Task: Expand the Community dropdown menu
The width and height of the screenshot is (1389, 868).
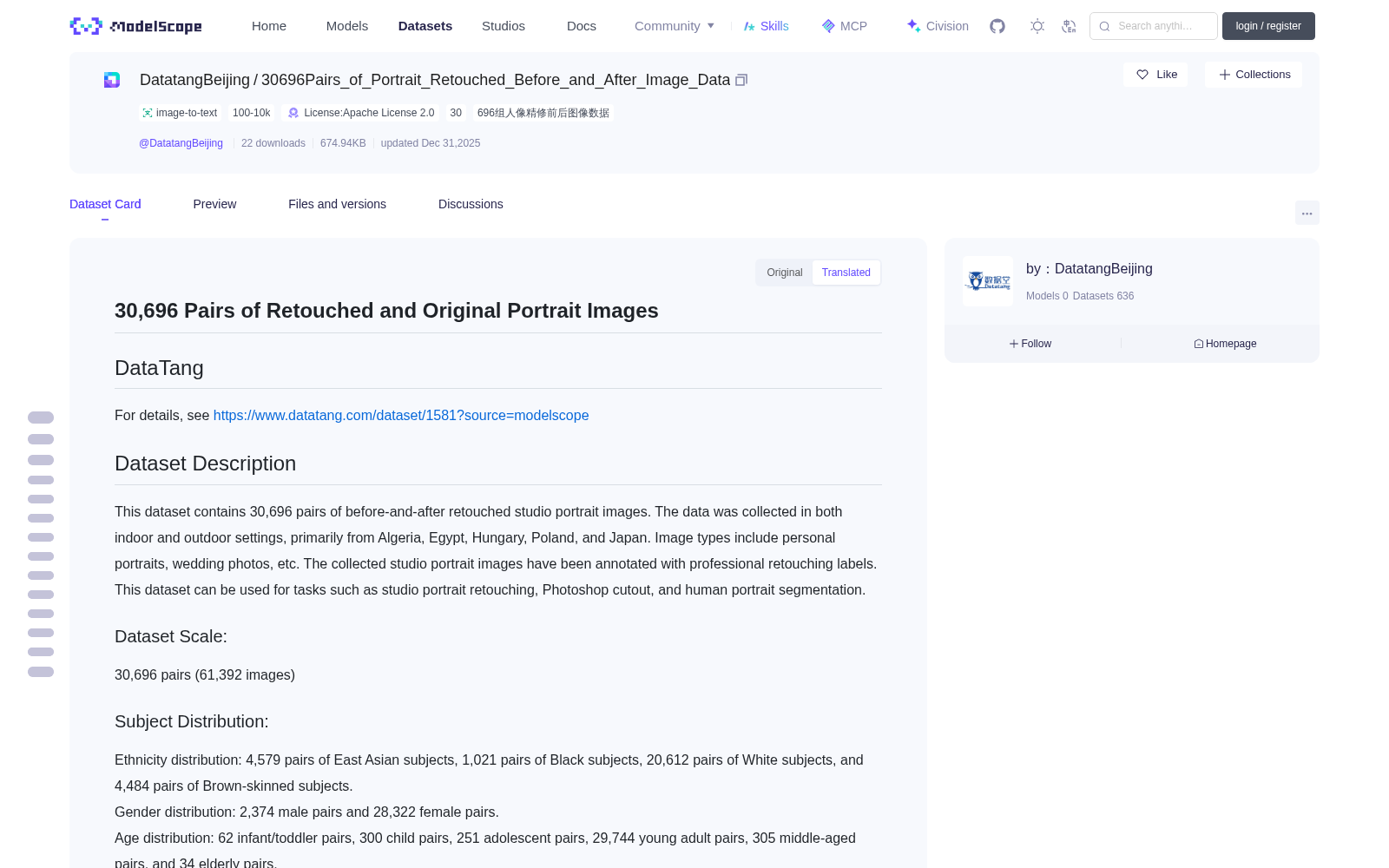Action: pyautogui.click(x=675, y=26)
